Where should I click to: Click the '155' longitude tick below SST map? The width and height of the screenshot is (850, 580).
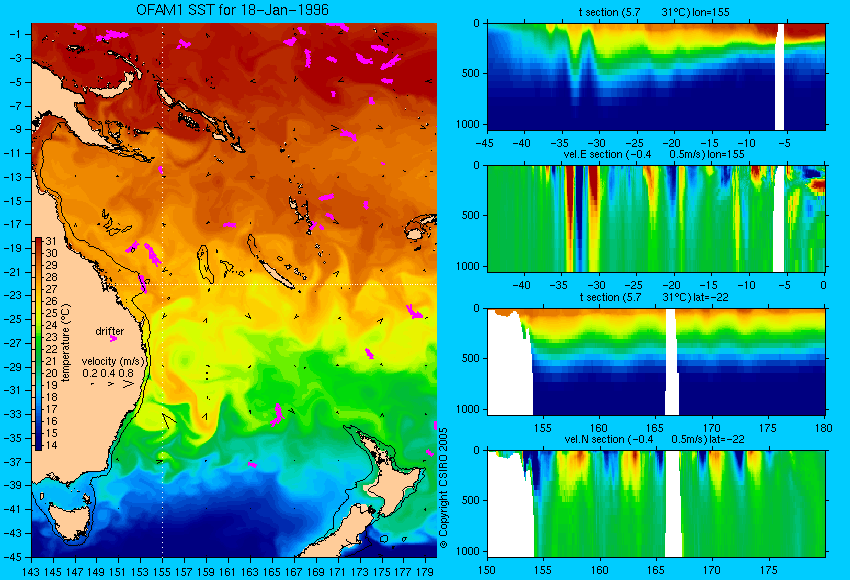pyautogui.click(x=162, y=571)
